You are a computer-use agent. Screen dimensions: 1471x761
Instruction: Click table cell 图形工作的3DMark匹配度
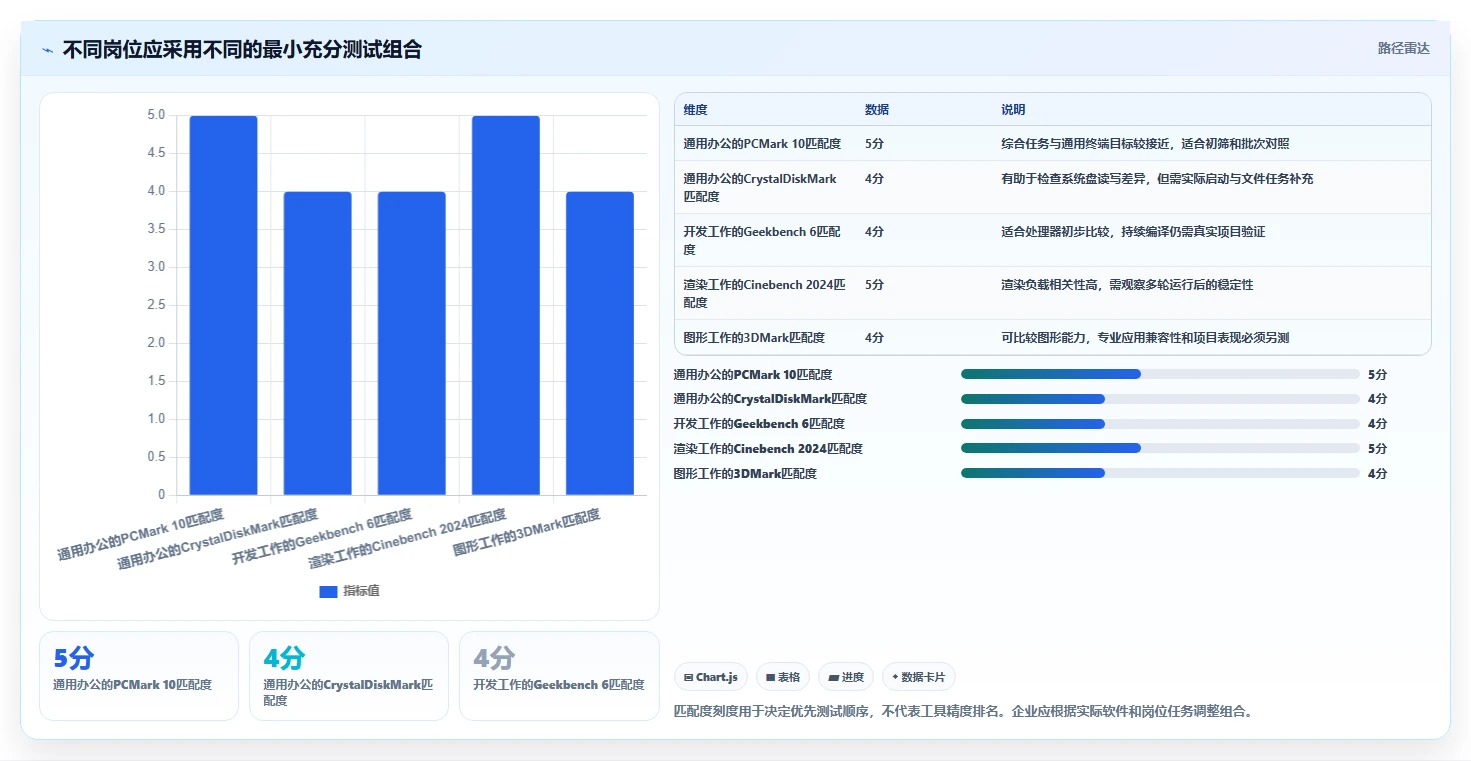754,338
